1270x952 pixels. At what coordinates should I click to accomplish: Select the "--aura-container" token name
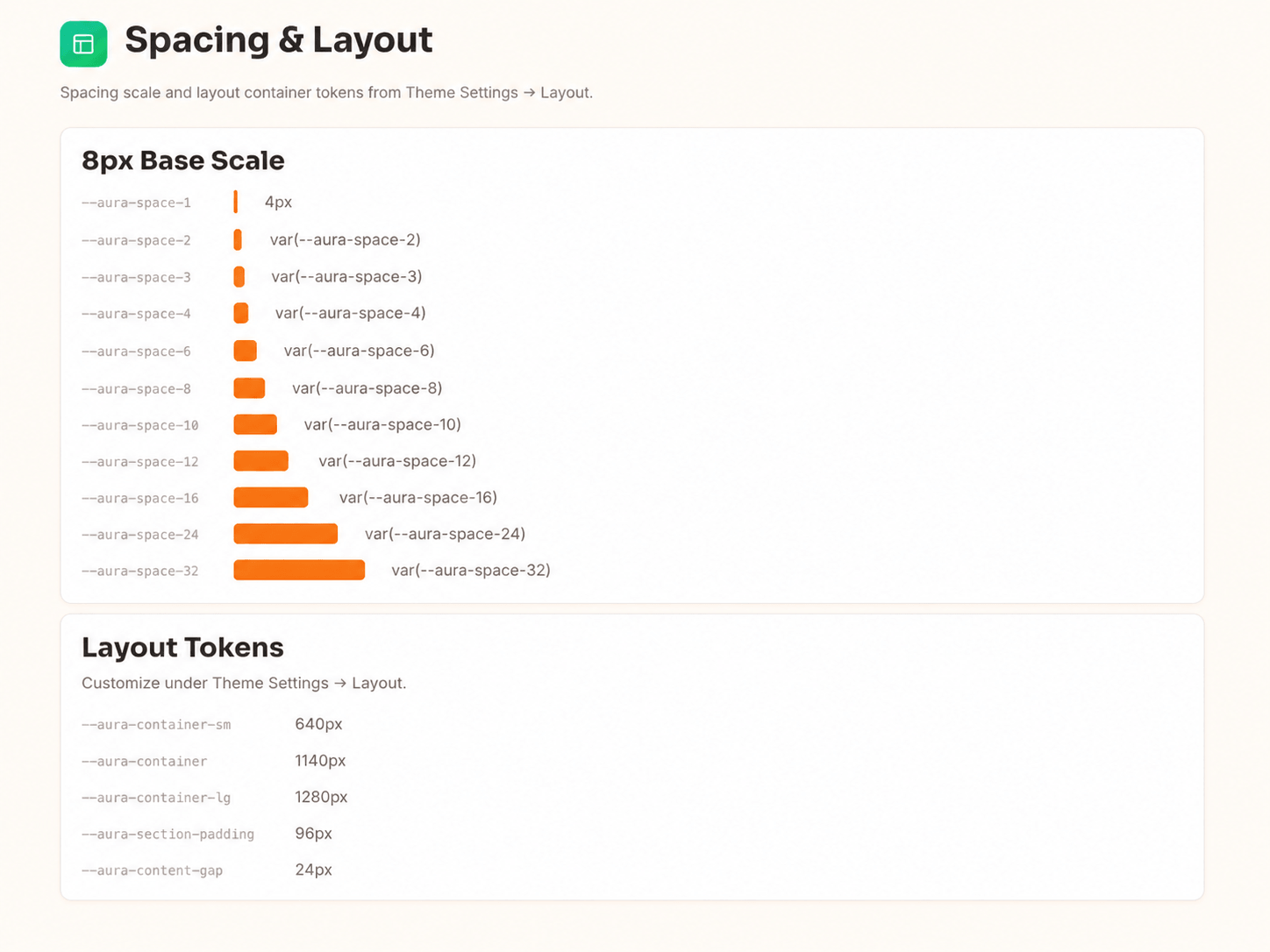(145, 762)
